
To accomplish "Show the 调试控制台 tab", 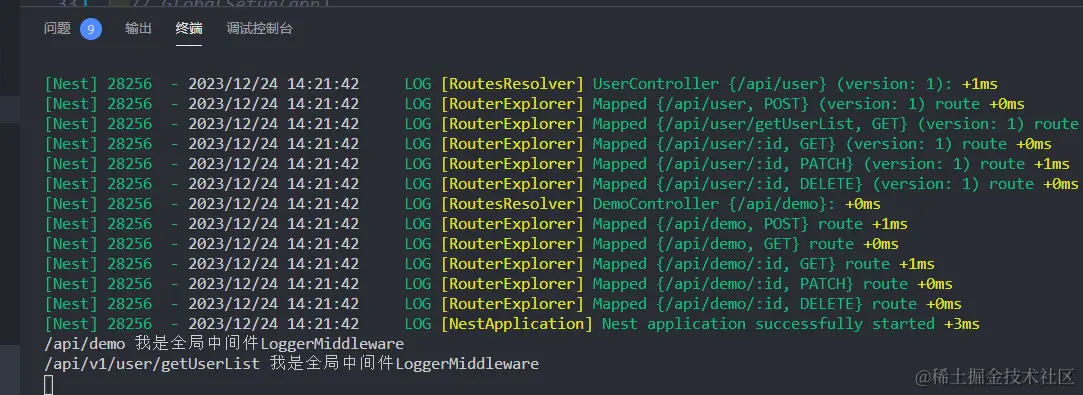I will [x=259, y=28].
